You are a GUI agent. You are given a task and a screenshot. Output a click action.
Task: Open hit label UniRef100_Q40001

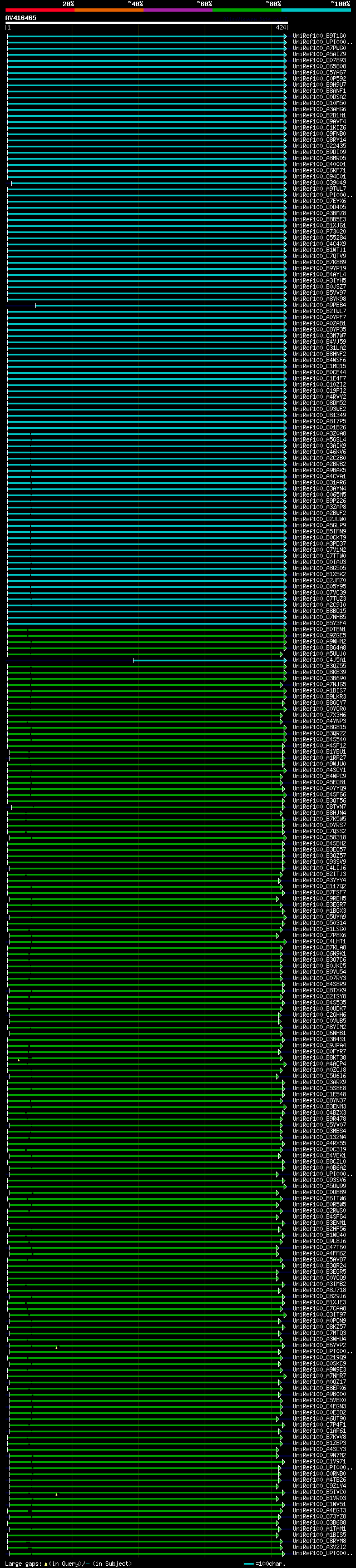(x=319, y=164)
